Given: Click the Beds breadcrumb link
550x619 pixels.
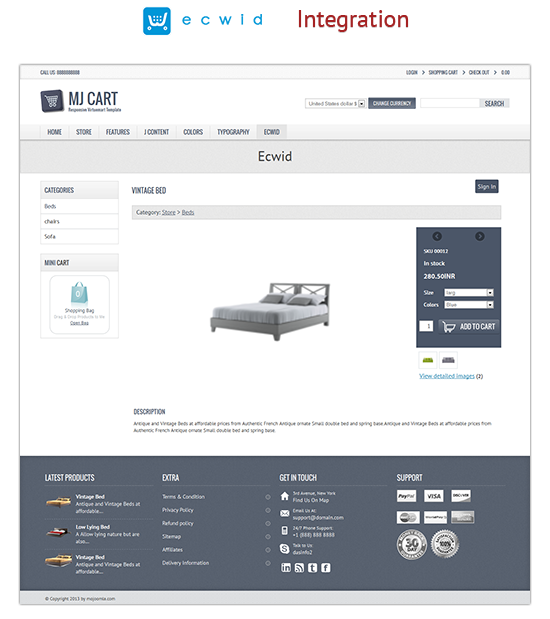Looking at the screenshot, I should point(188,212).
